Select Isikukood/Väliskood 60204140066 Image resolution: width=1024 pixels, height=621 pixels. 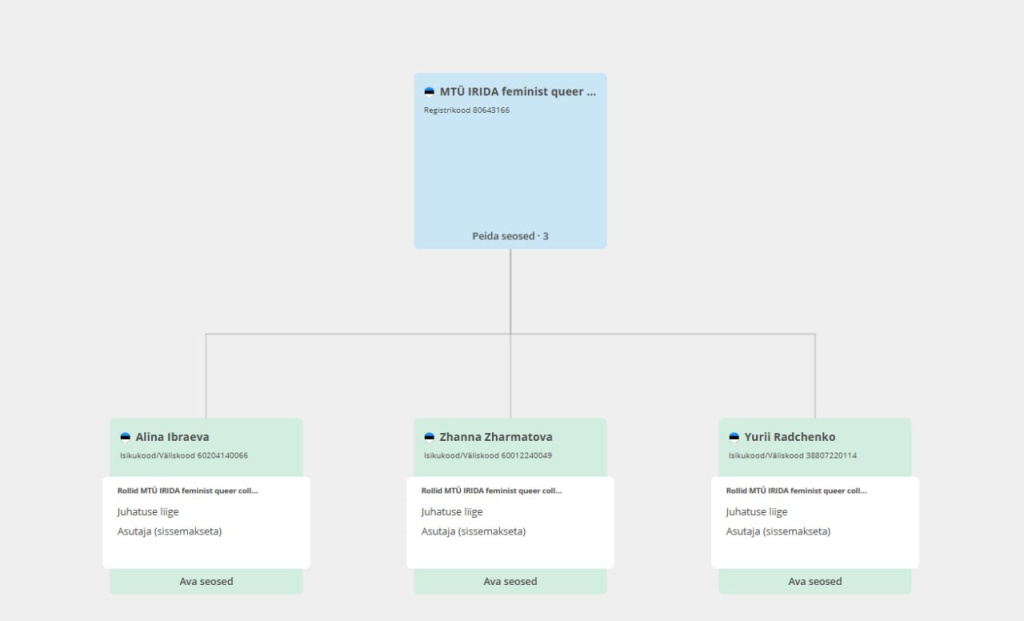[184, 456]
